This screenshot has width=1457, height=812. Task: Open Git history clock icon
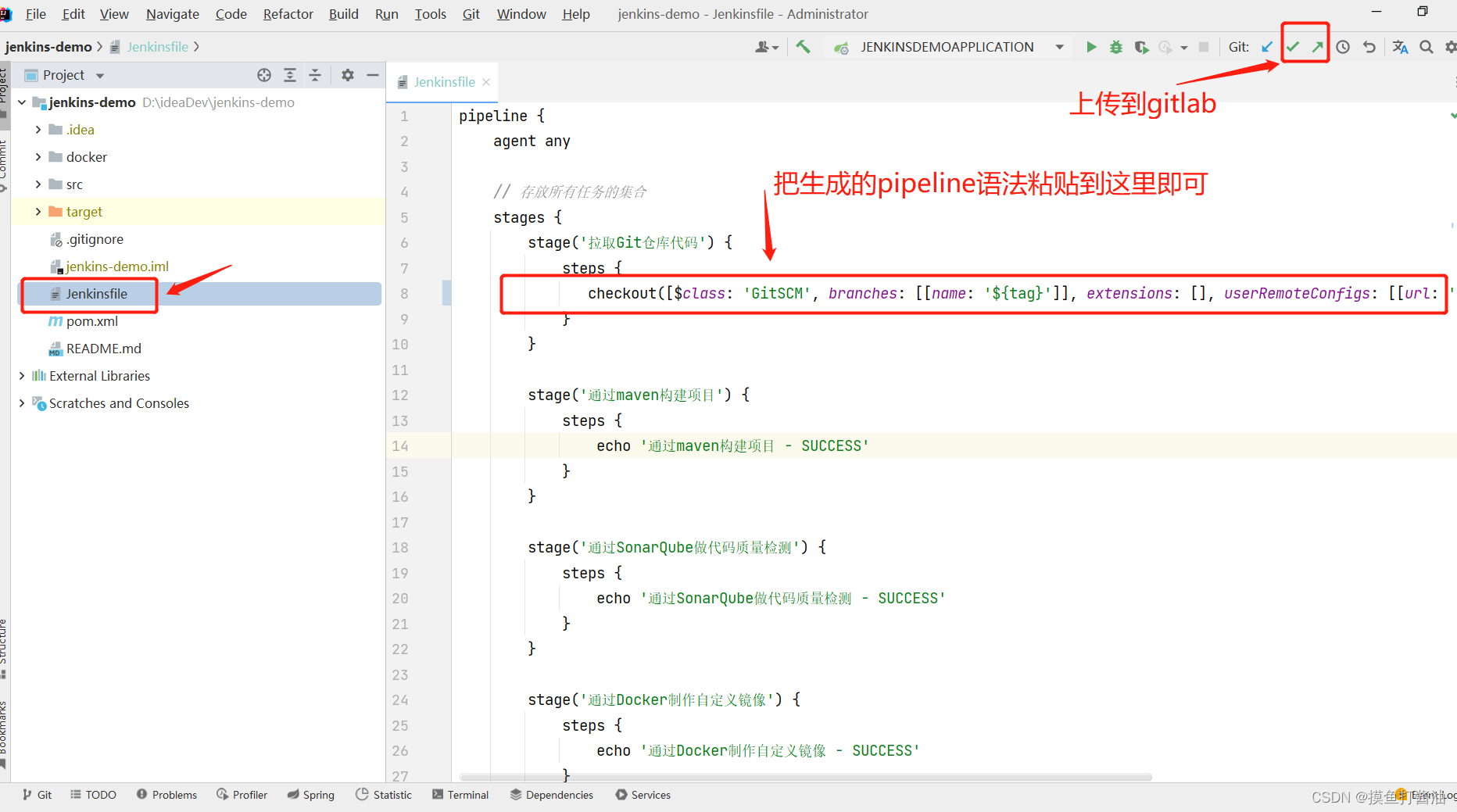pyautogui.click(x=1343, y=47)
